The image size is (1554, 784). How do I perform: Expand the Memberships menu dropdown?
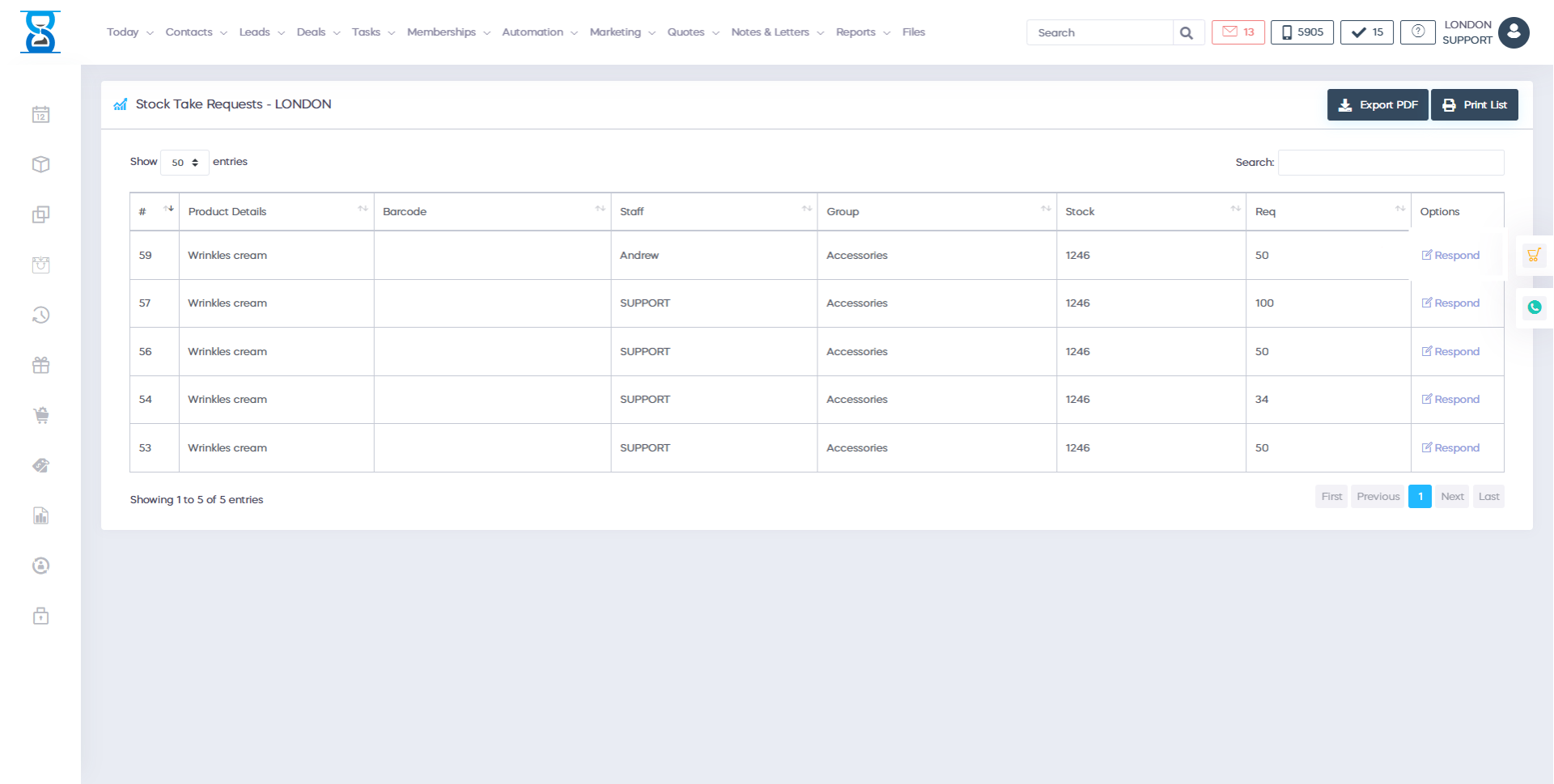click(448, 32)
